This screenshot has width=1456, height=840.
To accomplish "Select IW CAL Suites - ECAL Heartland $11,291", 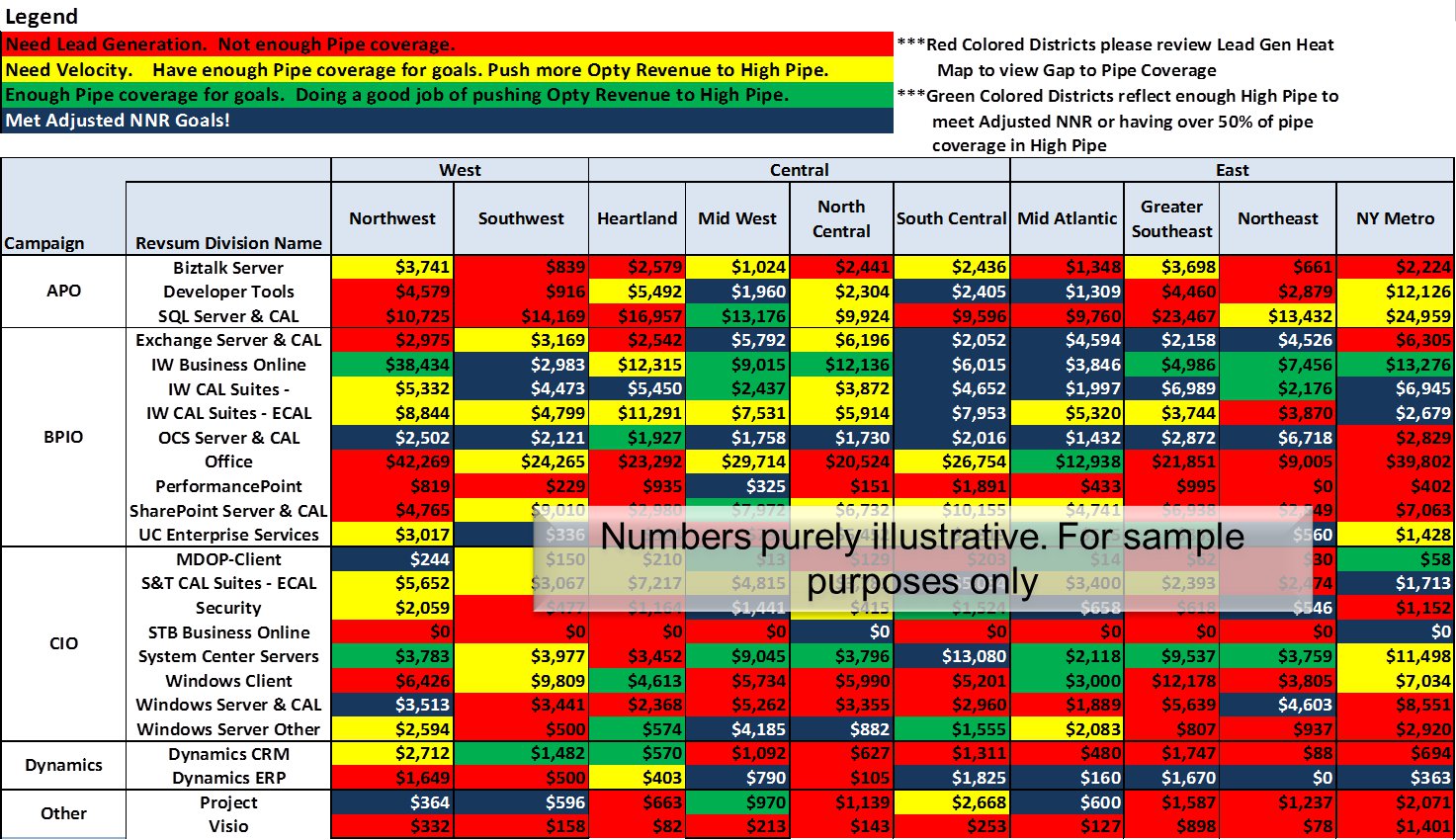I will [x=638, y=413].
